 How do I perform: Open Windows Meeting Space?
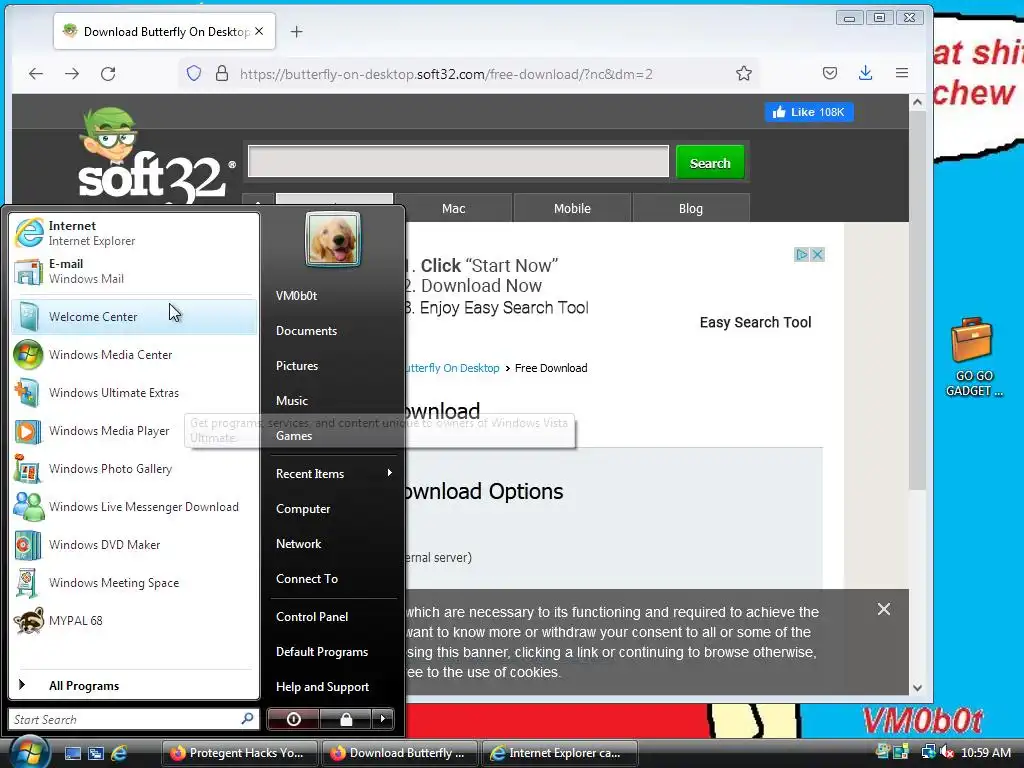(134, 583)
